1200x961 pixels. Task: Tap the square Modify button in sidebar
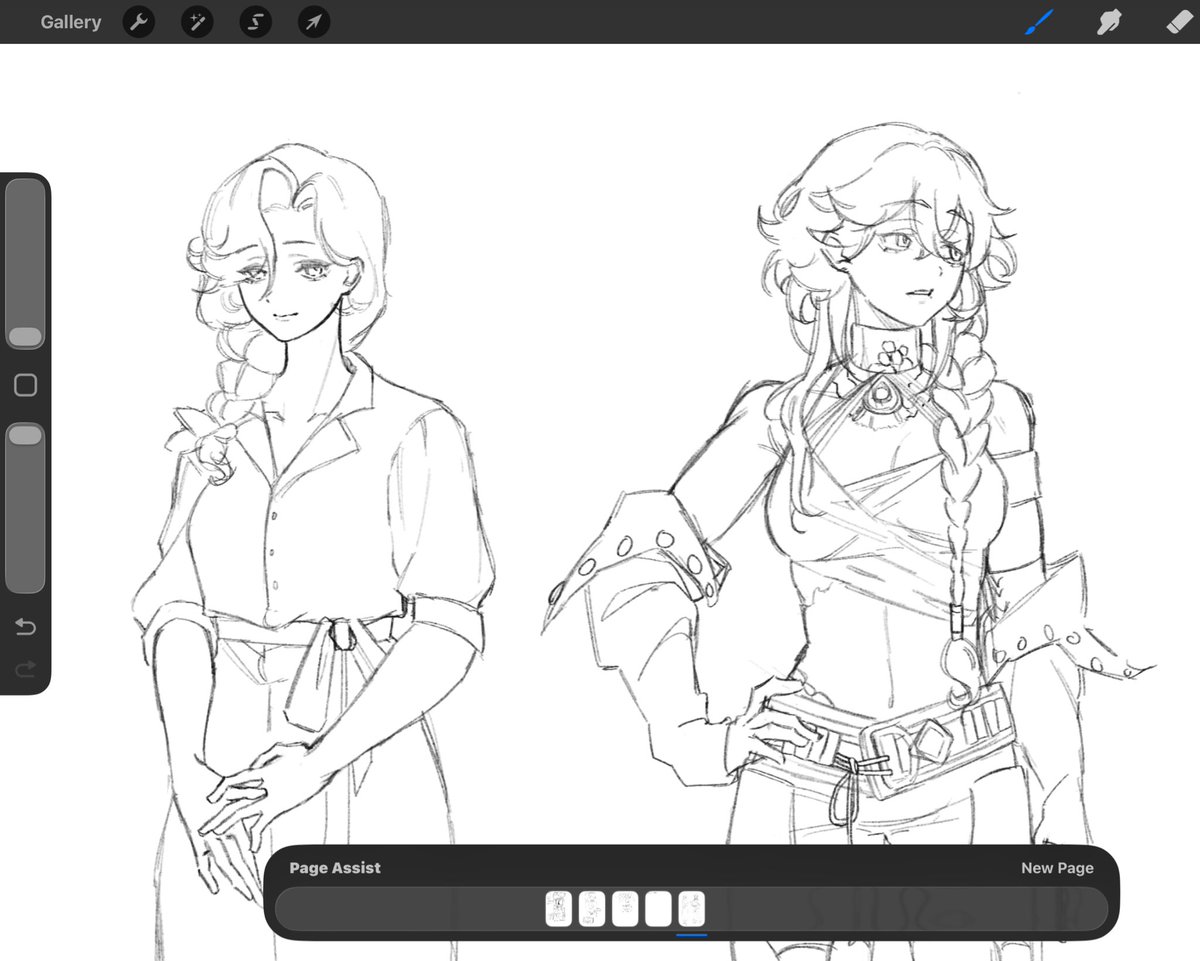pos(25,385)
